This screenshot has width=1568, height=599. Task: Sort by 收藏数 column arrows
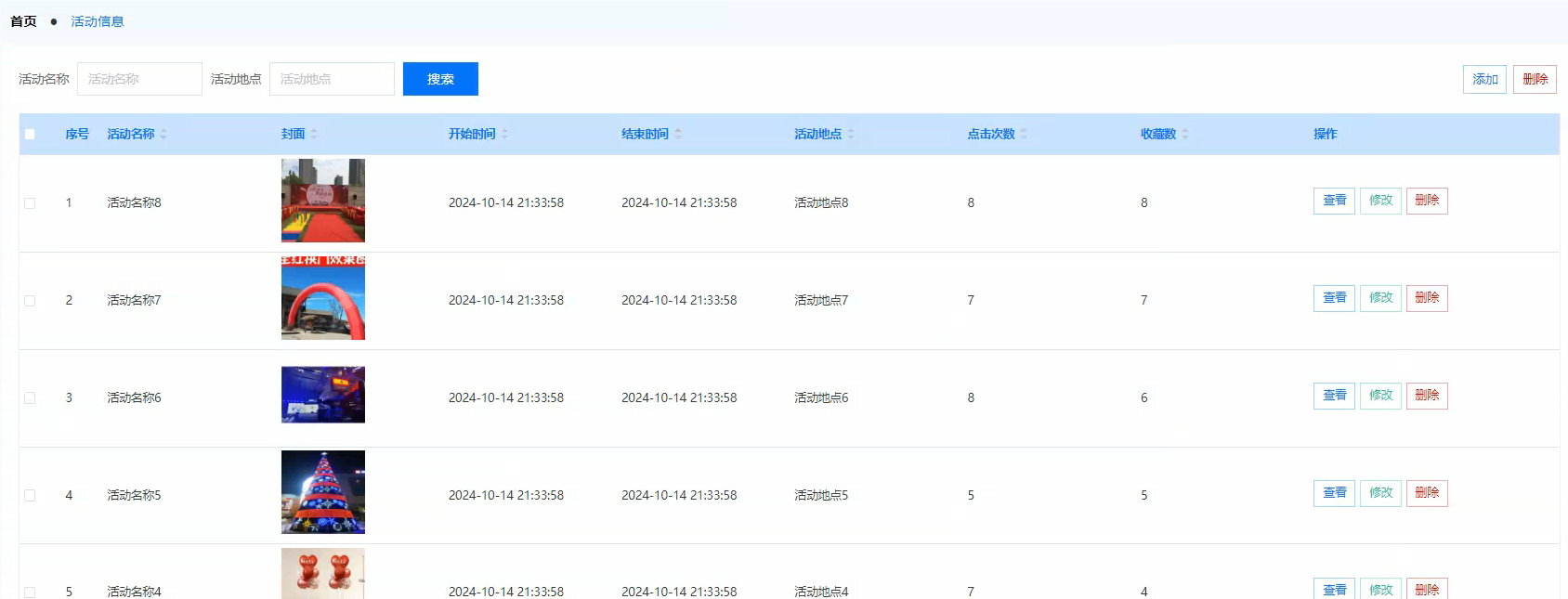1185,134
